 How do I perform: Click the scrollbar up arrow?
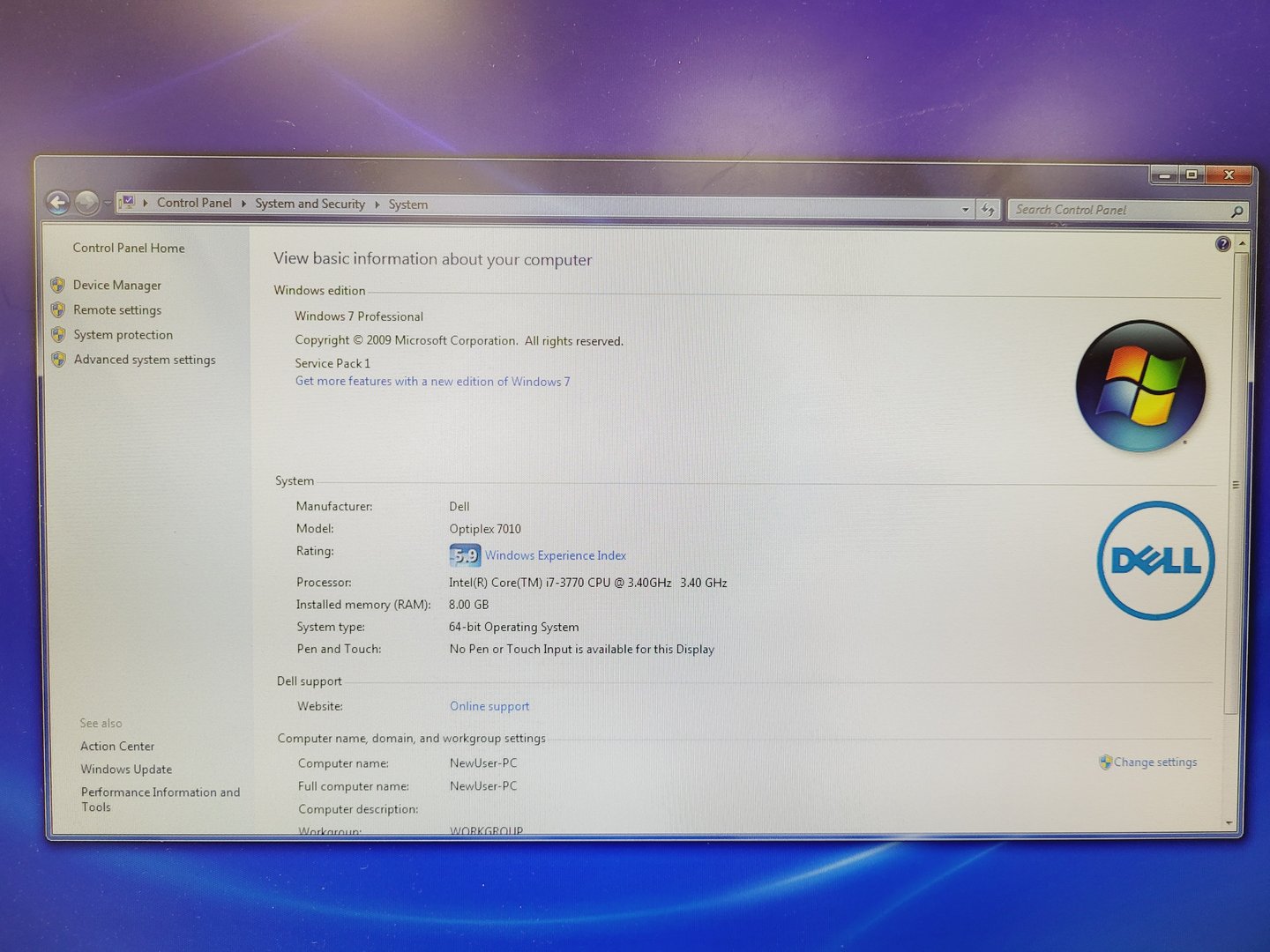pos(1242,242)
